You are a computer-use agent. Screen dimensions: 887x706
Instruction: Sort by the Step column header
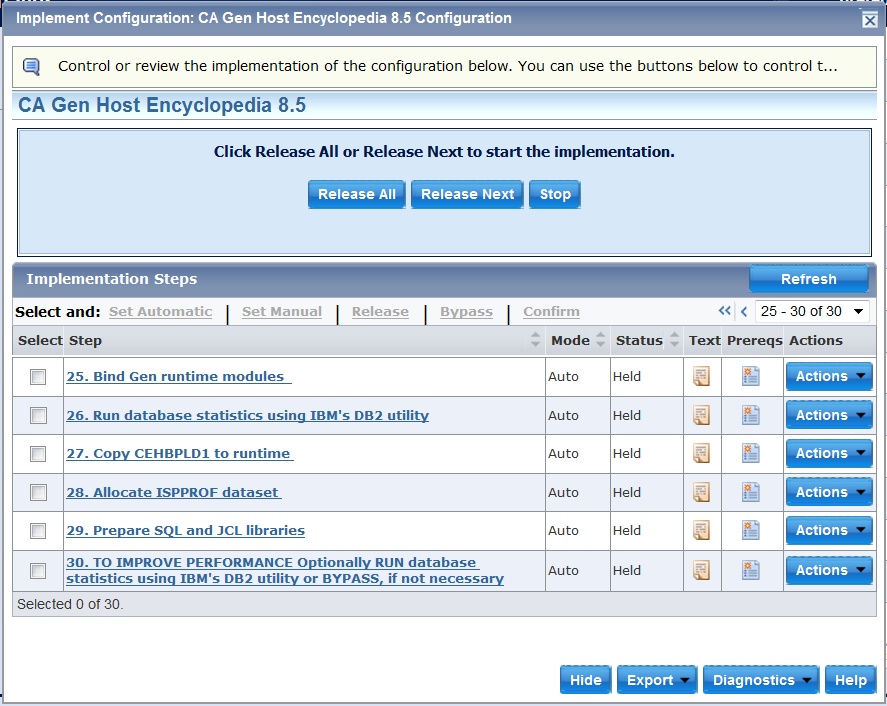click(x=536, y=341)
